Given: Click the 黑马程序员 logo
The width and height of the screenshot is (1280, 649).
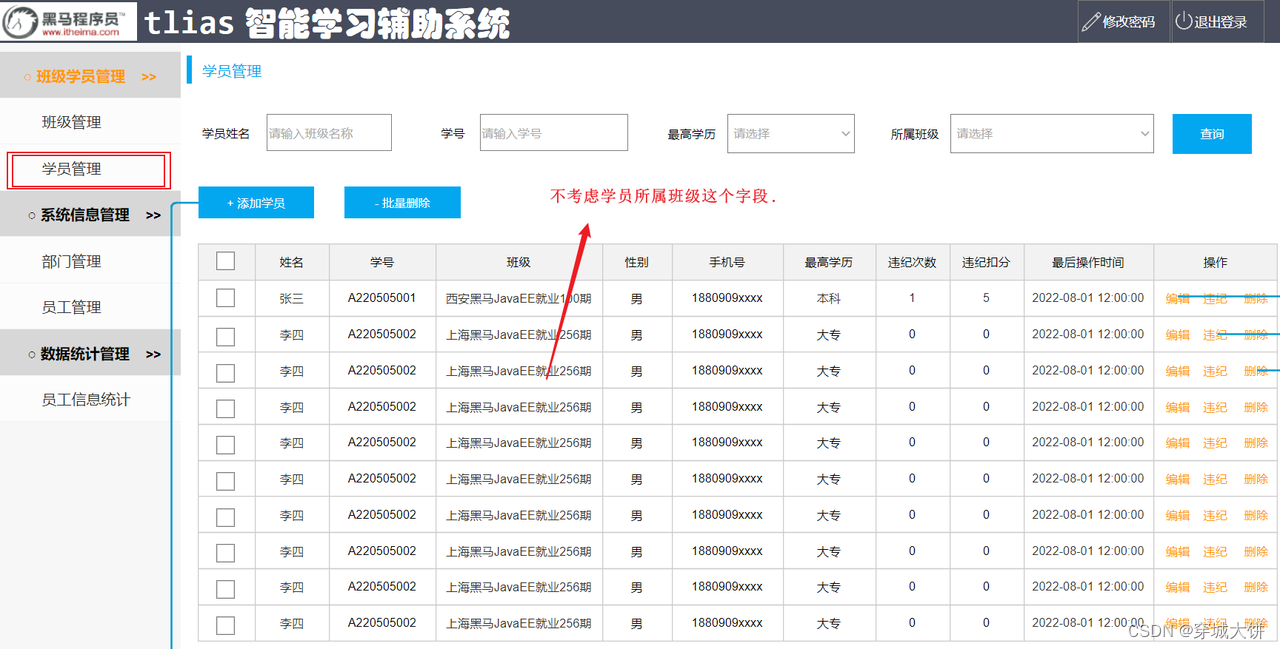Looking at the screenshot, I should (67, 21).
